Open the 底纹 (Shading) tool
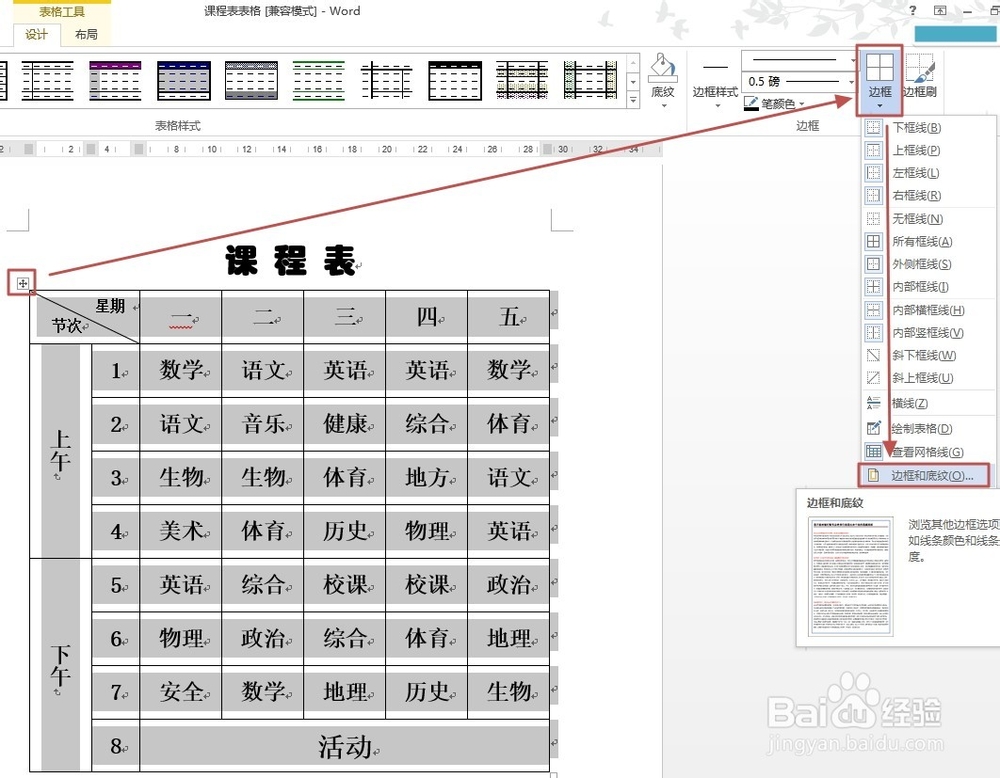The height and width of the screenshot is (778, 1000). 661,75
